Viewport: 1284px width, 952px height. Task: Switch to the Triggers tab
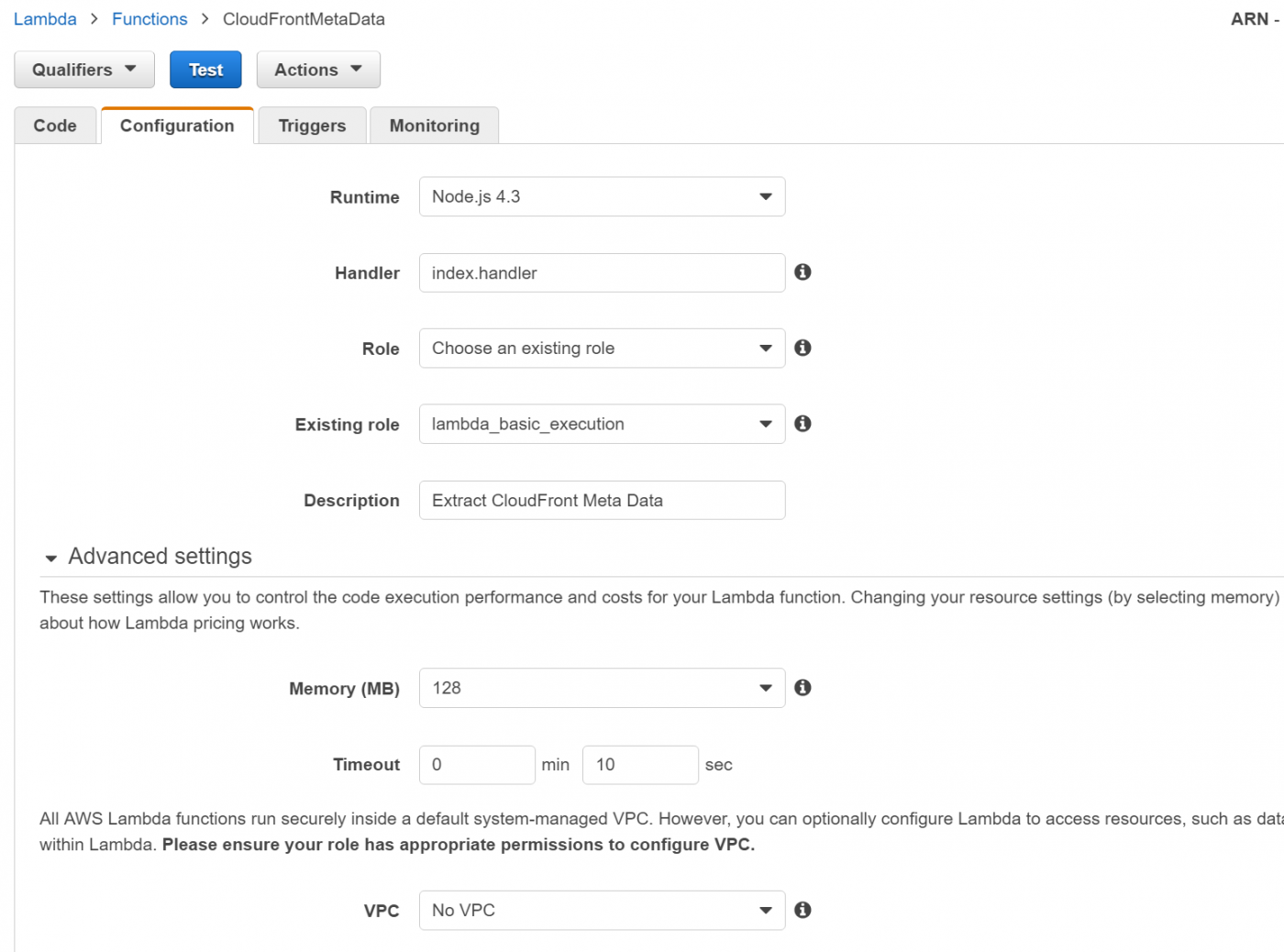point(312,126)
